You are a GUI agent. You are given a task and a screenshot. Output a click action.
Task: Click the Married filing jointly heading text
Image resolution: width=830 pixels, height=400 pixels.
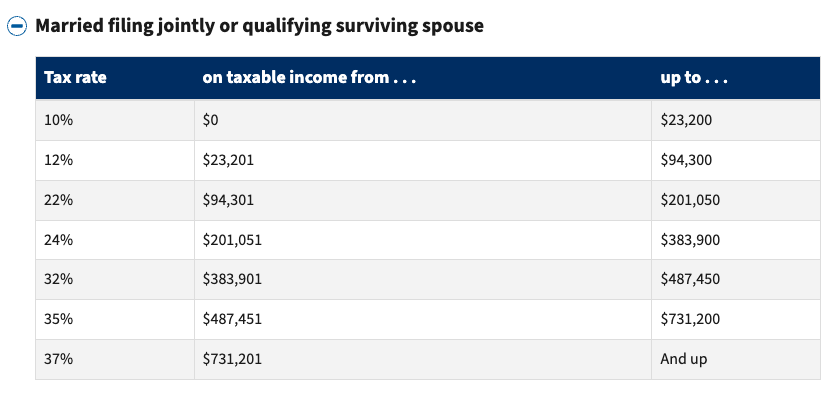(x=259, y=26)
